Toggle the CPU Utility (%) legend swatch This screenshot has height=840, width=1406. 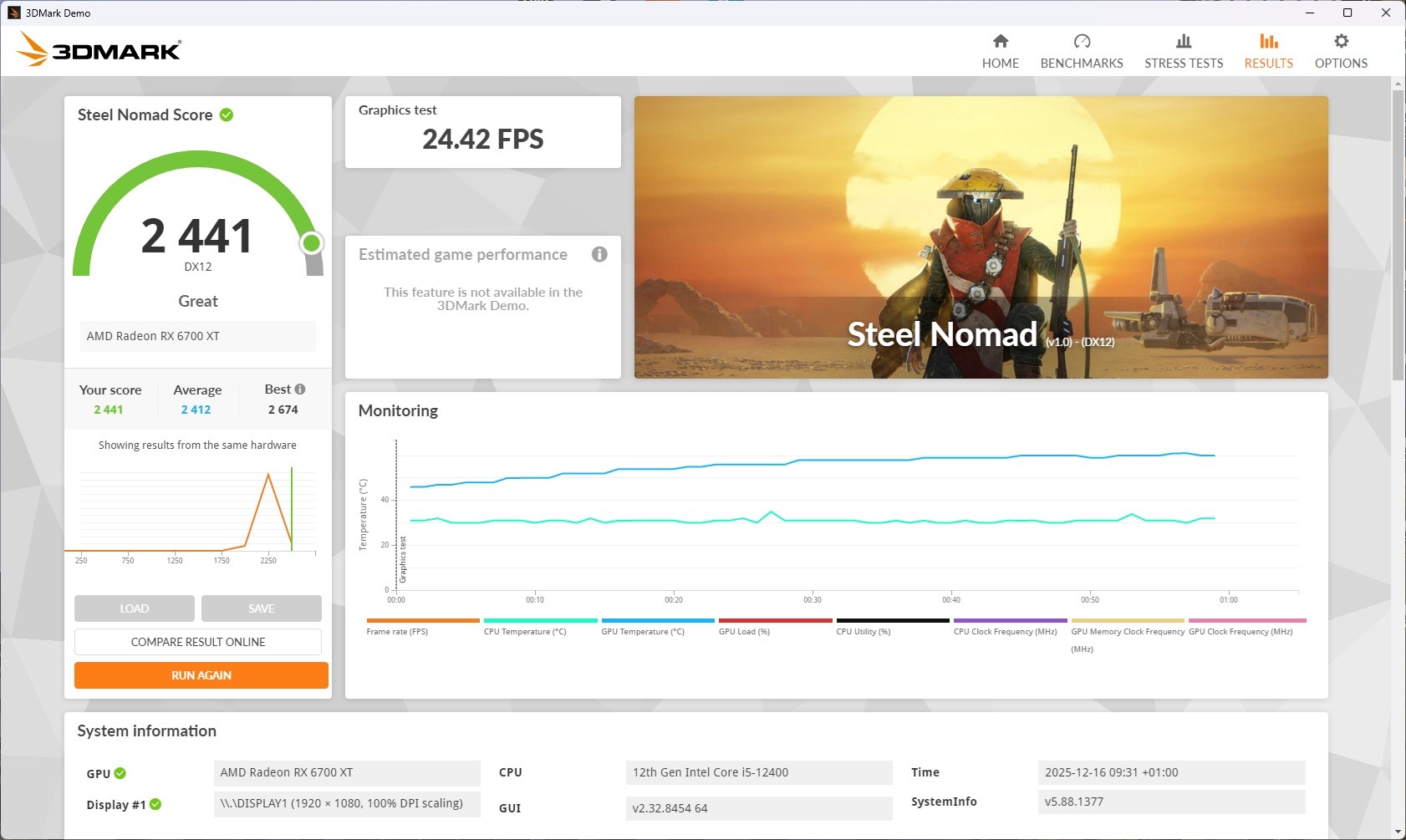(x=893, y=621)
